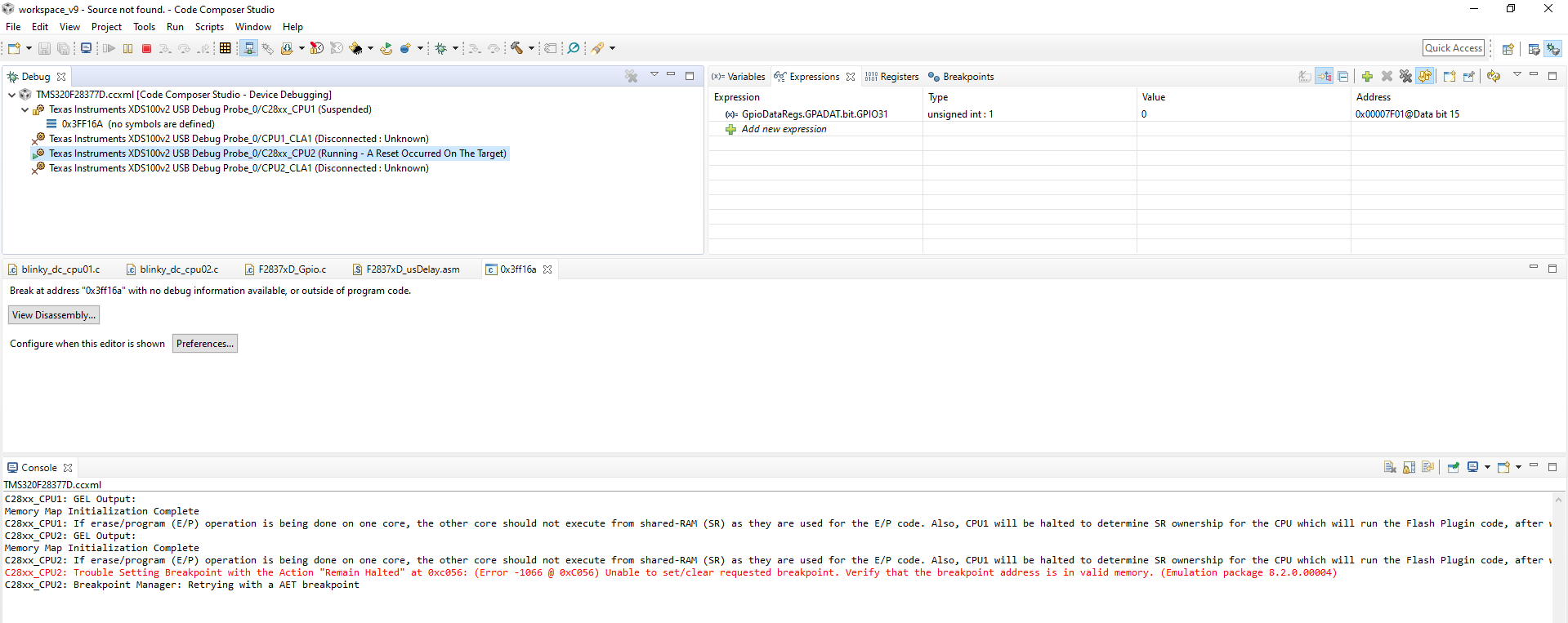This screenshot has width=1568, height=623.
Task: Open the Project menu
Action: coord(106,27)
